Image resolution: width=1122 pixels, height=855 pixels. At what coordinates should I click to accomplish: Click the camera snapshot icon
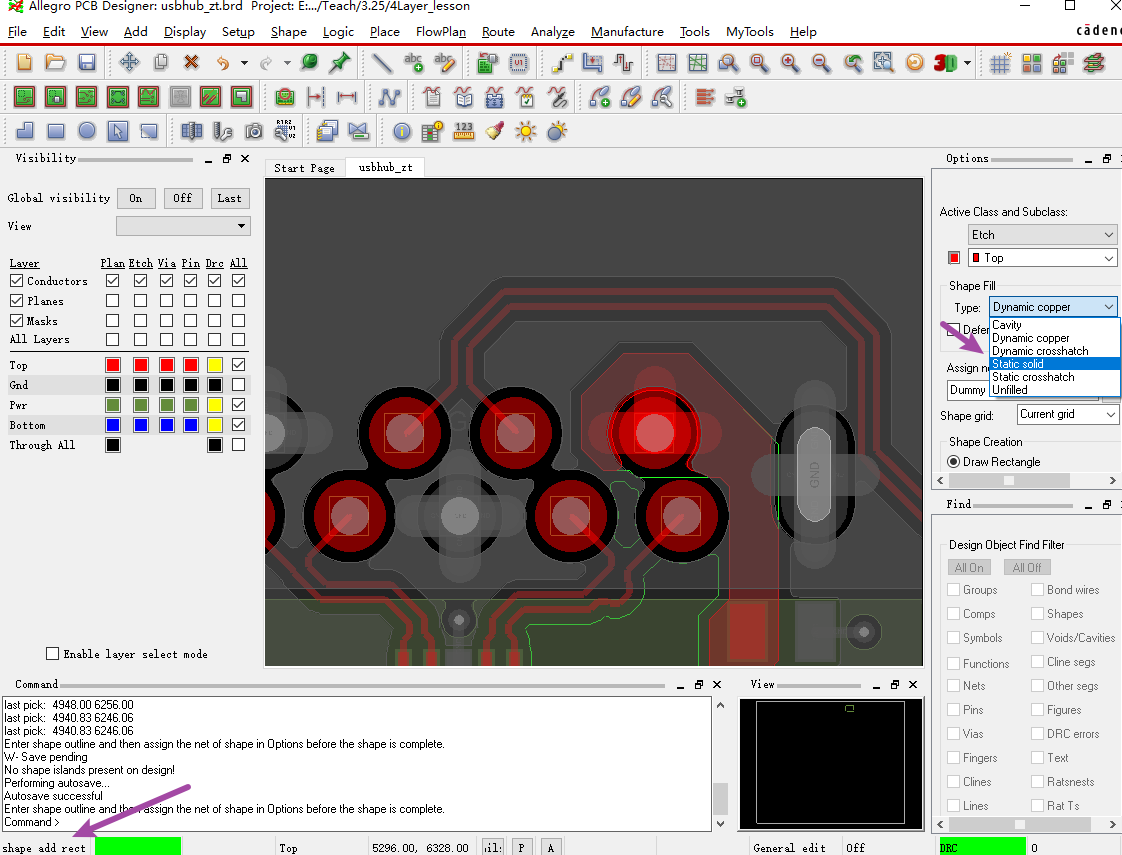pyautogui.click(x=253, y=132)
